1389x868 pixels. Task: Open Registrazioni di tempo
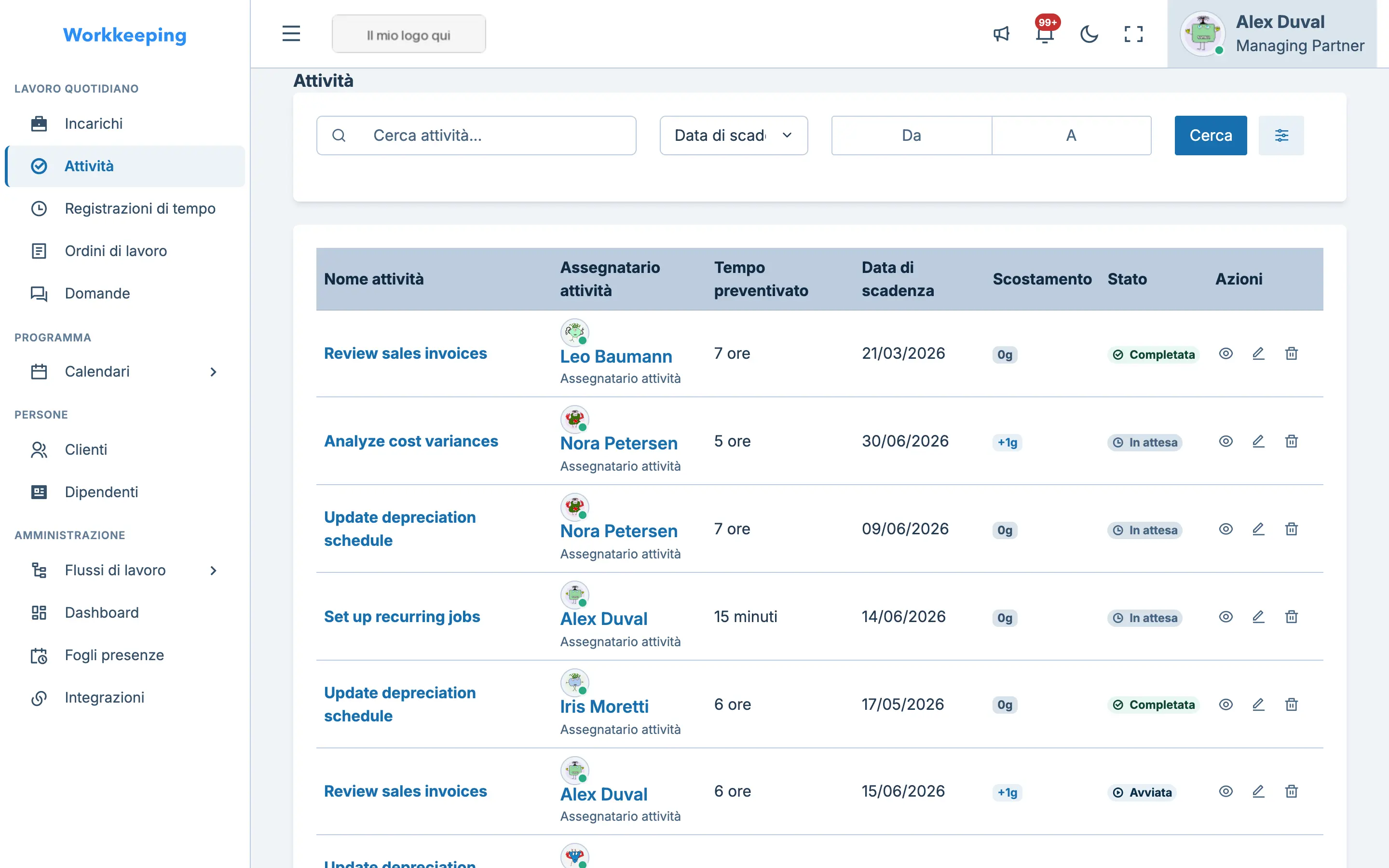(x=124, y=208)
